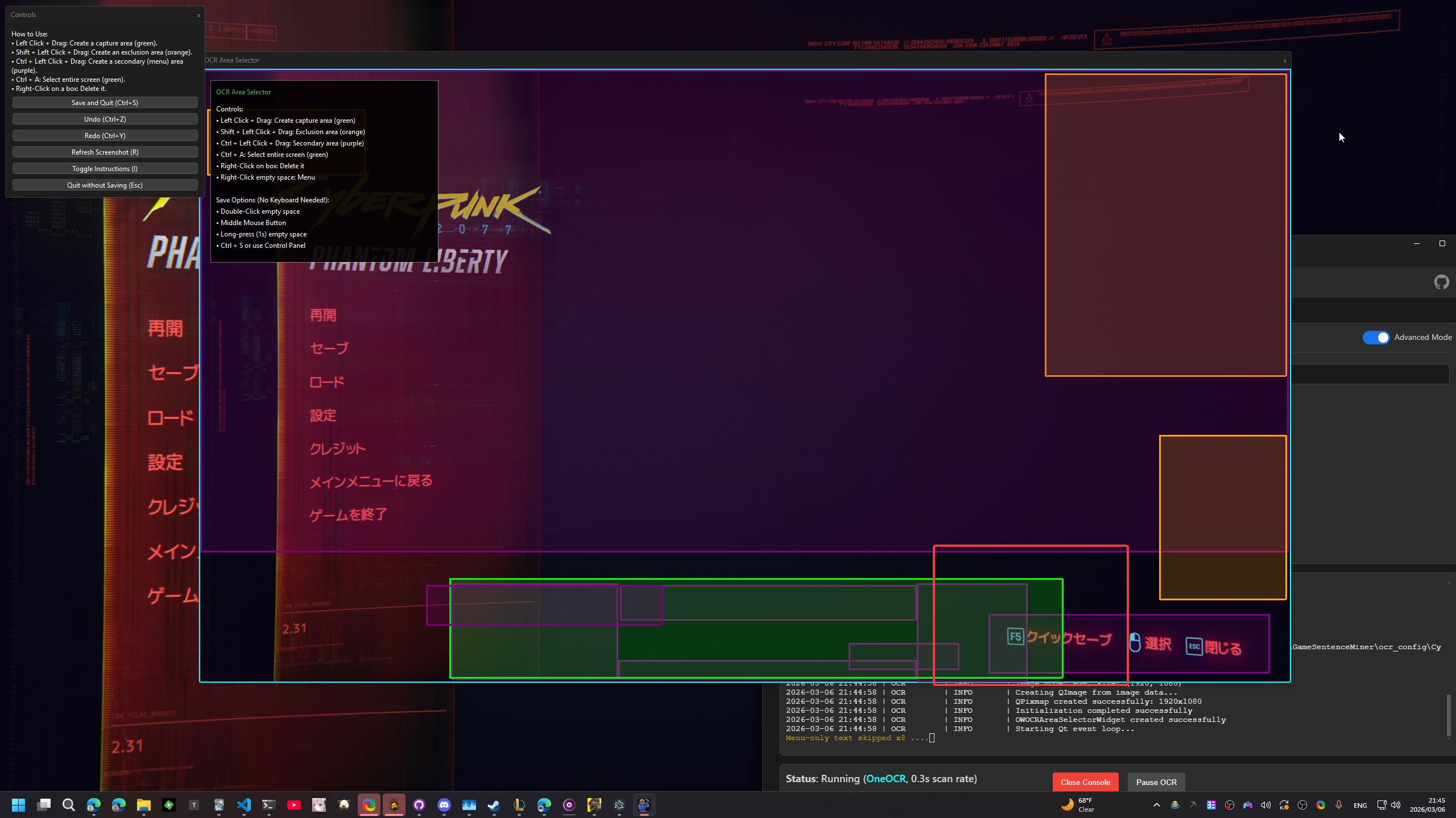Viewport: 1456px width, 818px height.
Task: Click Refresh Screenshot (R) button
Action: (105, 152)
